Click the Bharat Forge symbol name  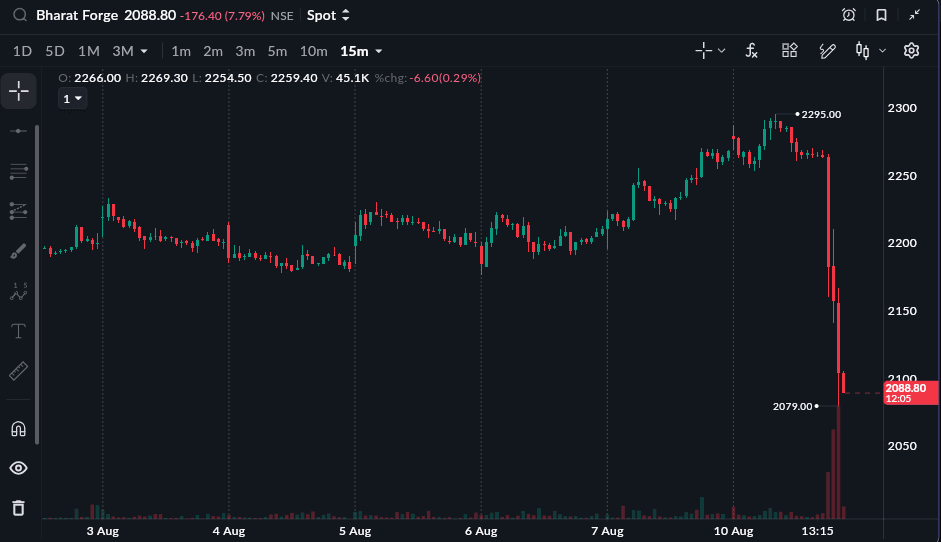(77, 15)
